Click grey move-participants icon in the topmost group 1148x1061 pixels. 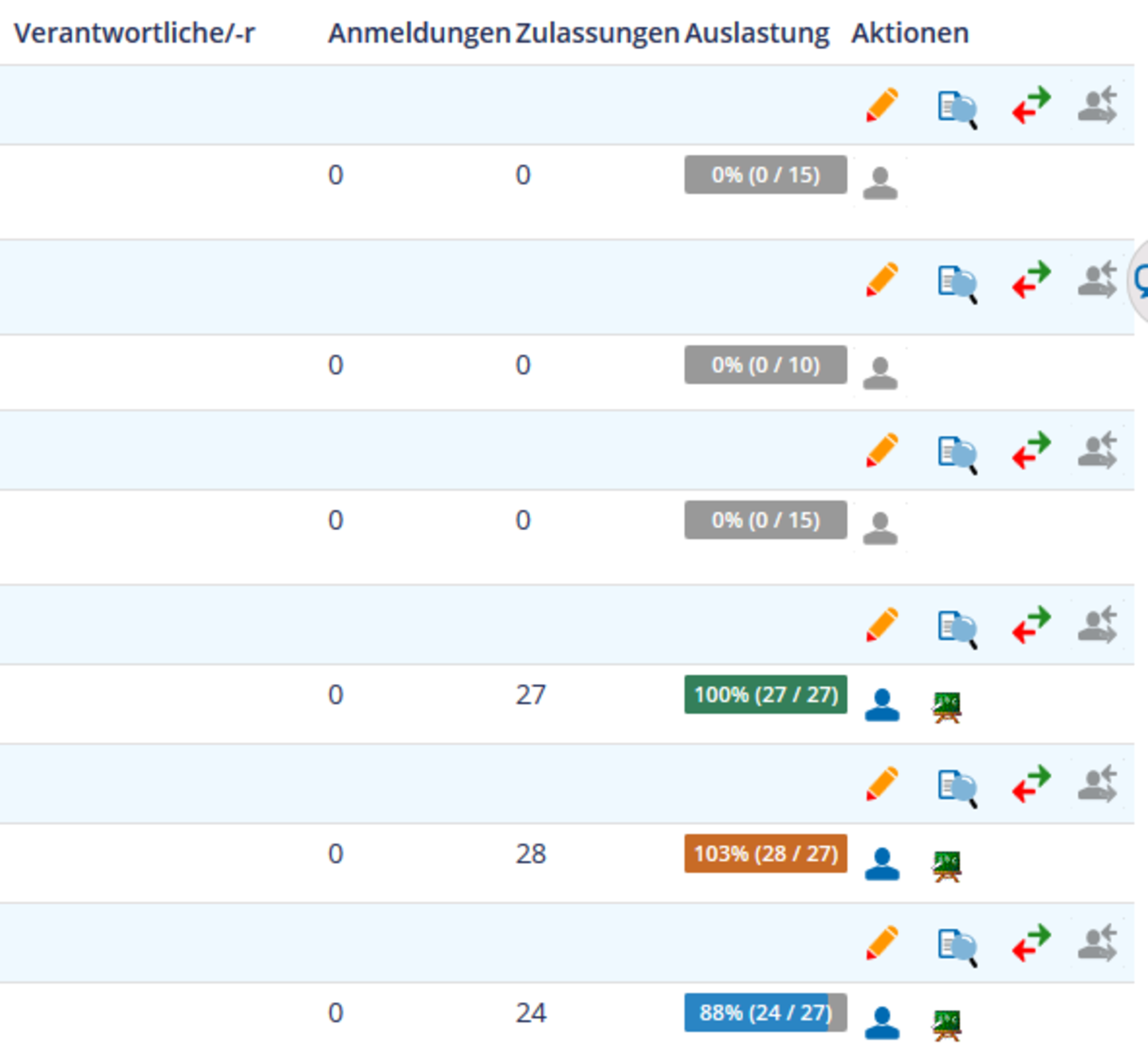1098,105
